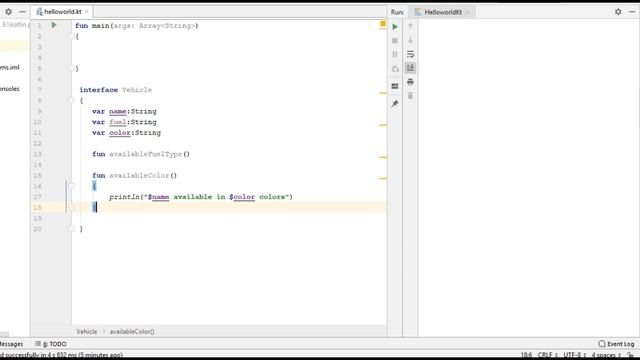Image resolution: width=640 pixels, height=360 pixels.
Task: Move up the stack trace arrow
Action: pos(410,27)
